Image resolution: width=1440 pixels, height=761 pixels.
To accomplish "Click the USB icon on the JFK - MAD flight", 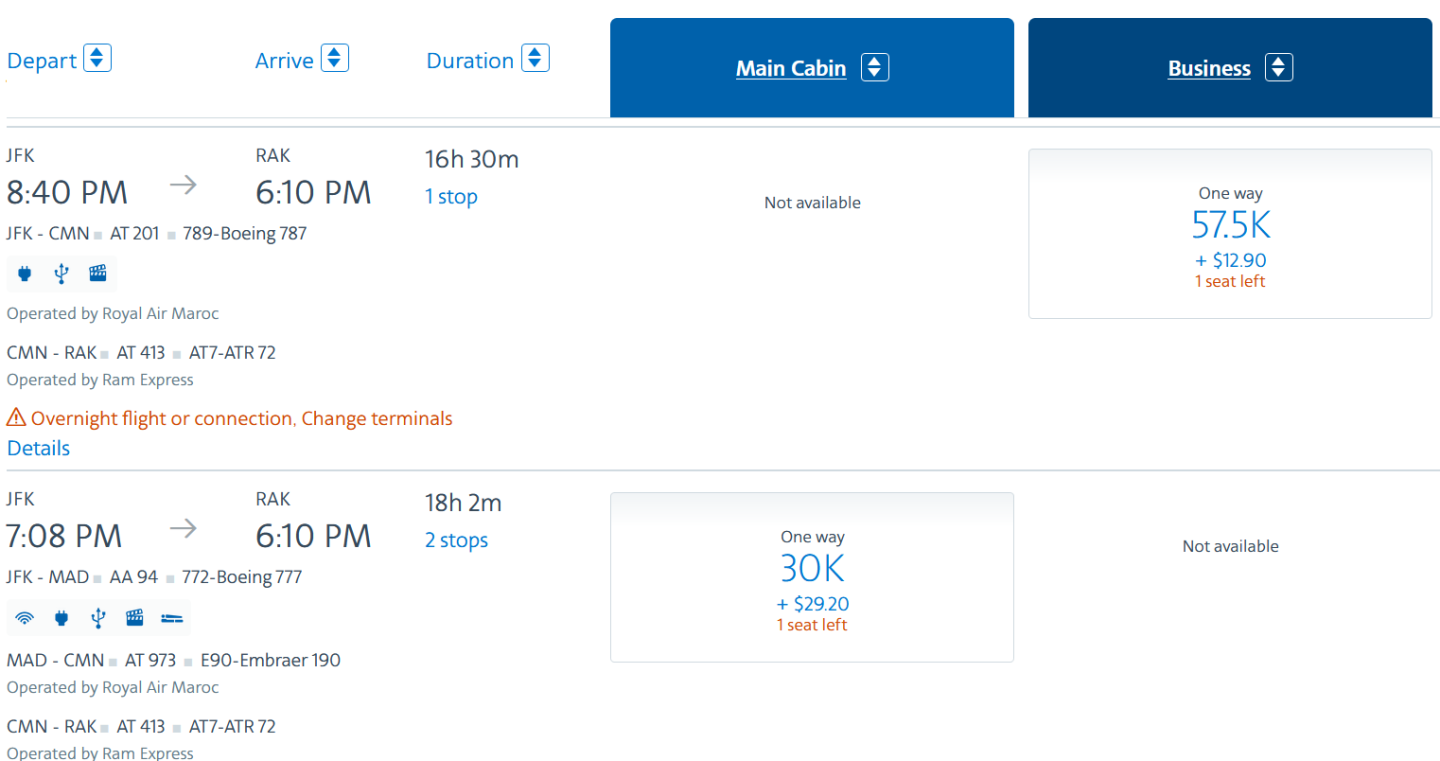I will pyautogui.click(x=98, y=618).
